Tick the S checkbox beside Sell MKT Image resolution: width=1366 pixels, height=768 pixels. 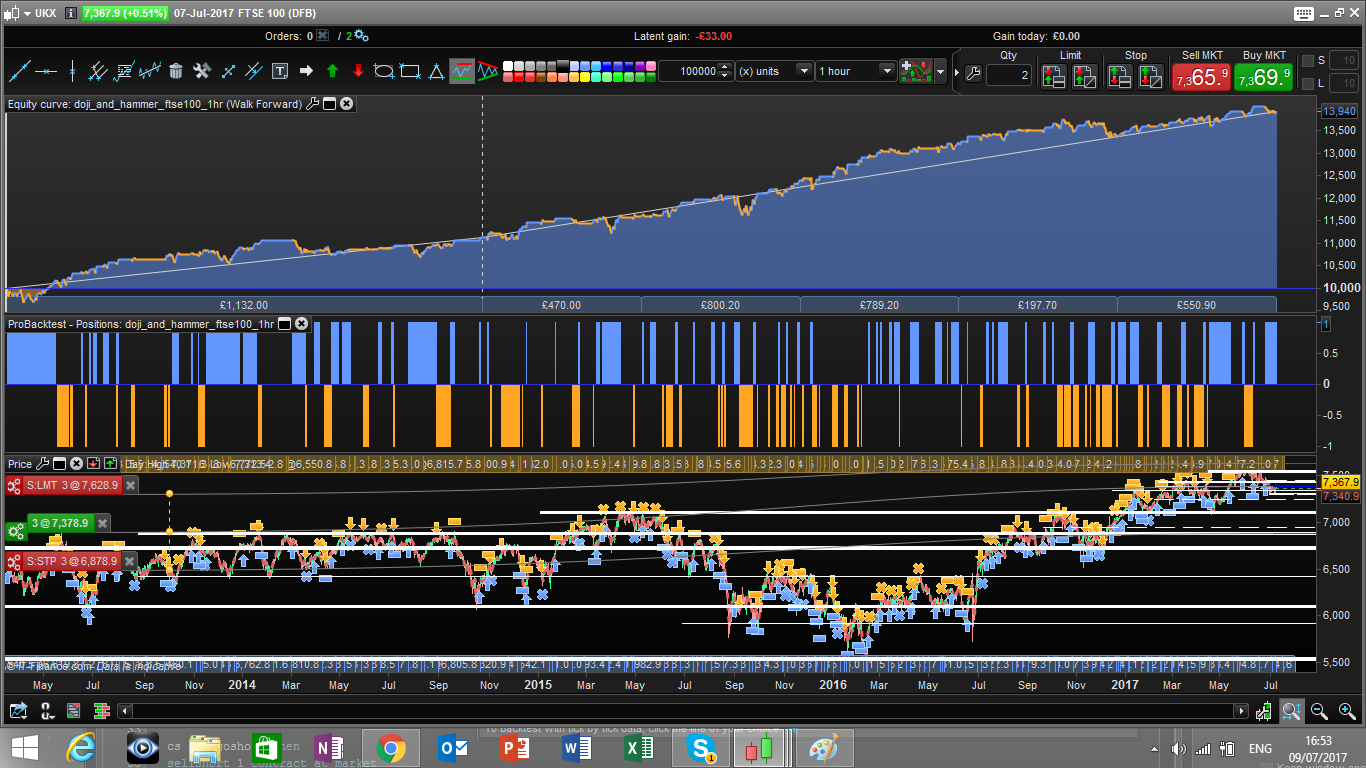pos(1308,61)
